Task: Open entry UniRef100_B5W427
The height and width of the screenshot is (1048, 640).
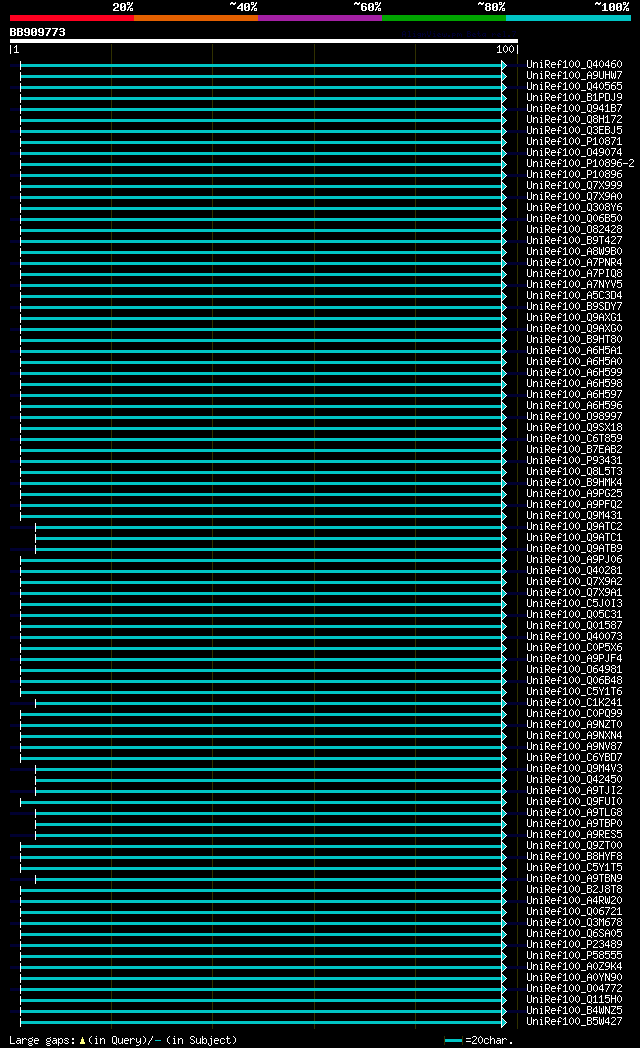Action: [574, 1021]
